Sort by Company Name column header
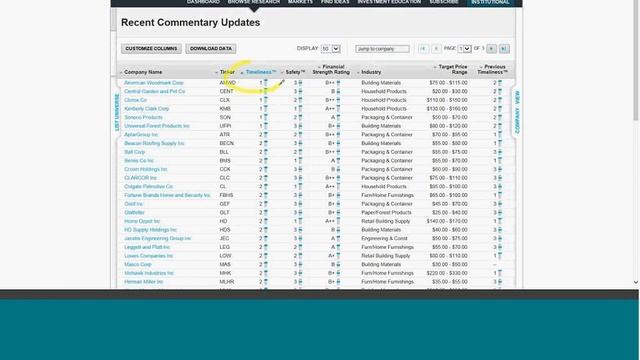Image resolution: width=640 pixels, height=360 pixels. pyautogui.click(x=143, y=72)
